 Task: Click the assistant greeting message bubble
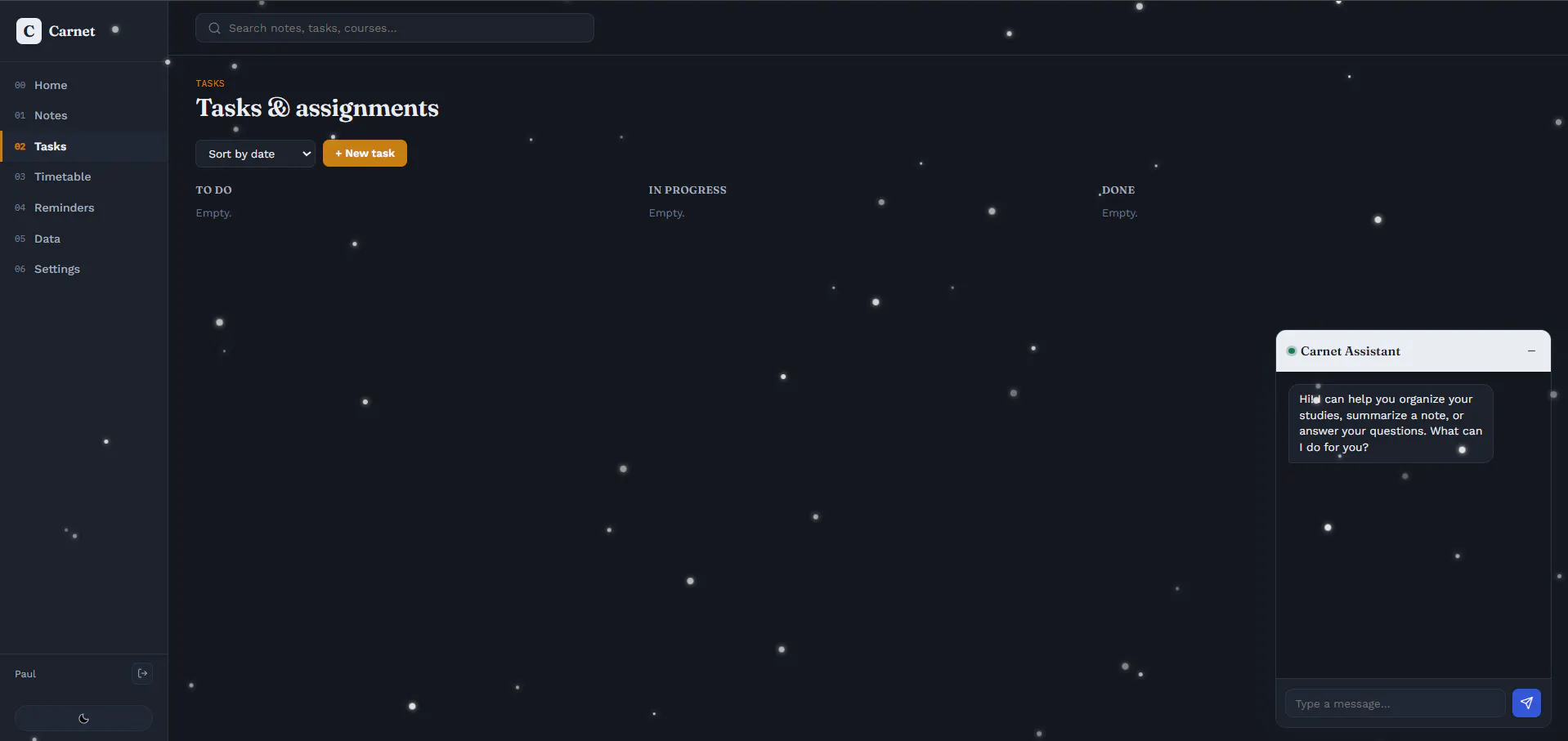coord(1391,423)
